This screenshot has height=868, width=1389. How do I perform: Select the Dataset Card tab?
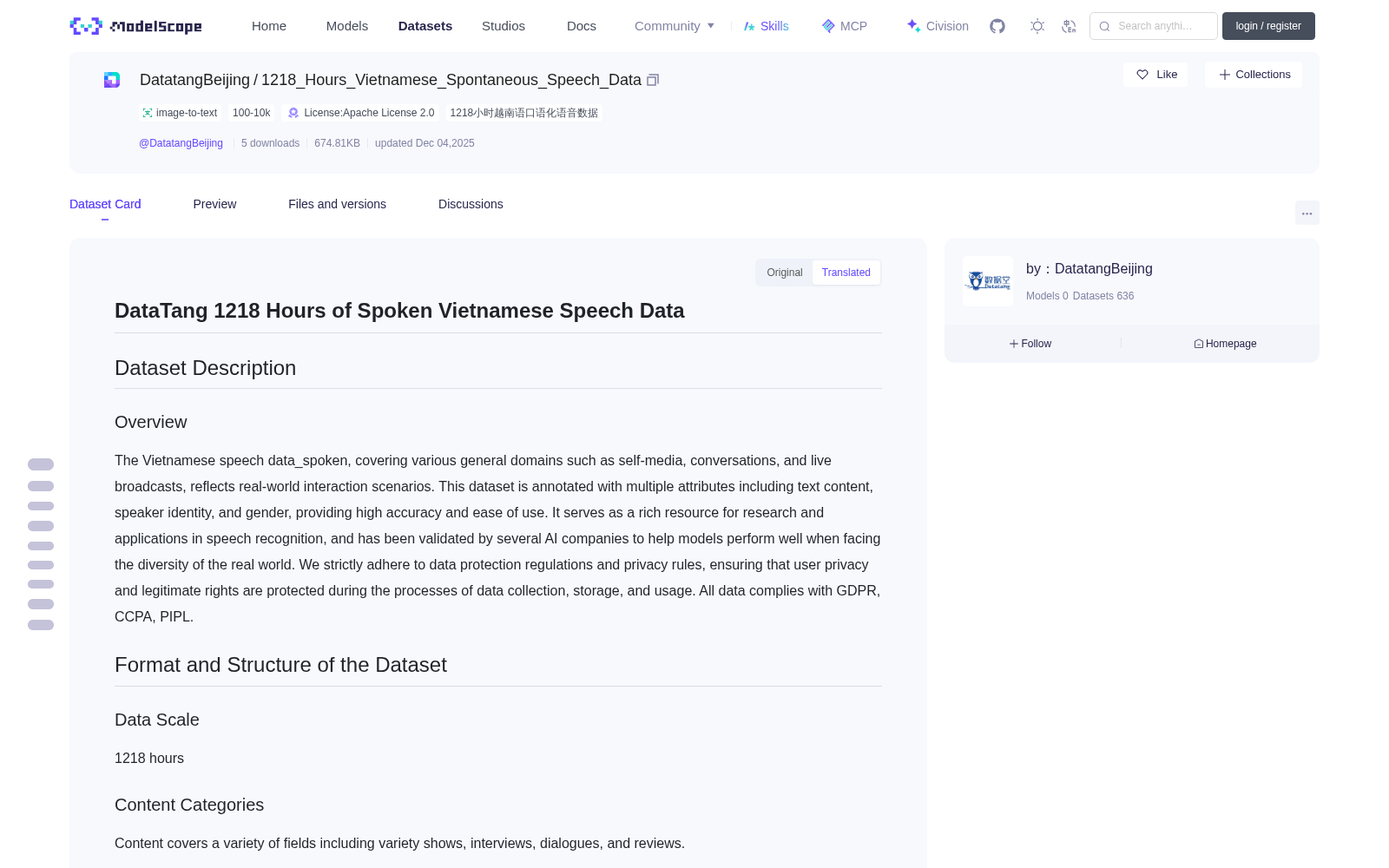pyautogui.click(x=105, y=204)
